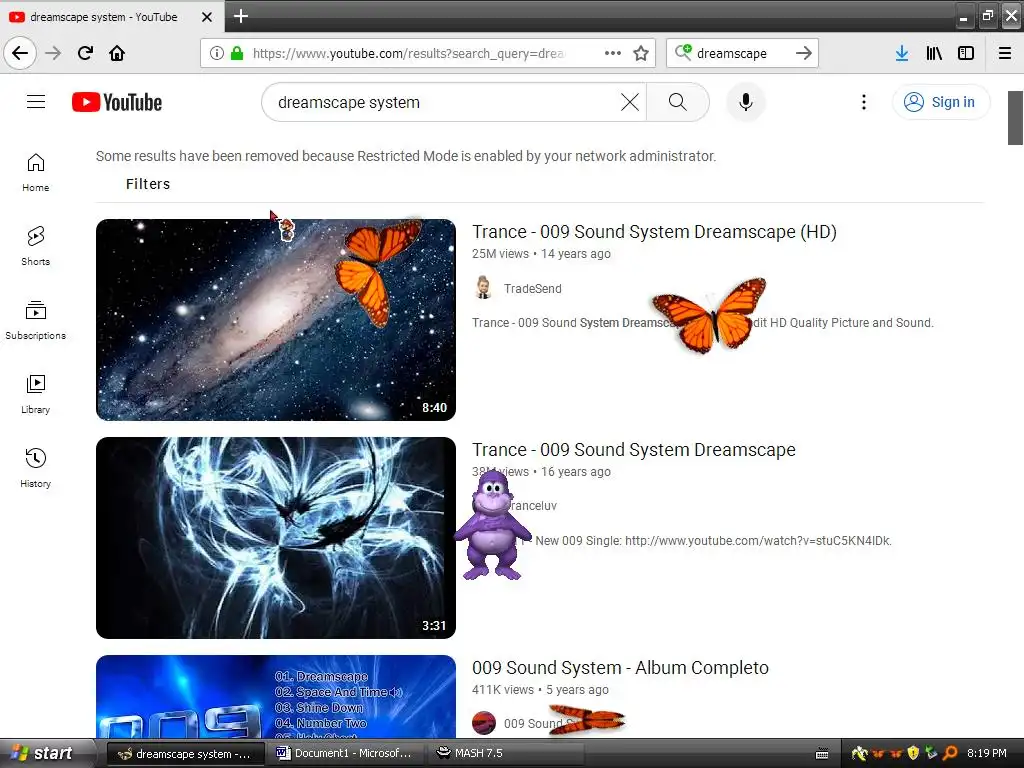The image size is (1024, 768).
Task: Open Library in the YouTube sidebar
Action: click(x=36, y=394)
